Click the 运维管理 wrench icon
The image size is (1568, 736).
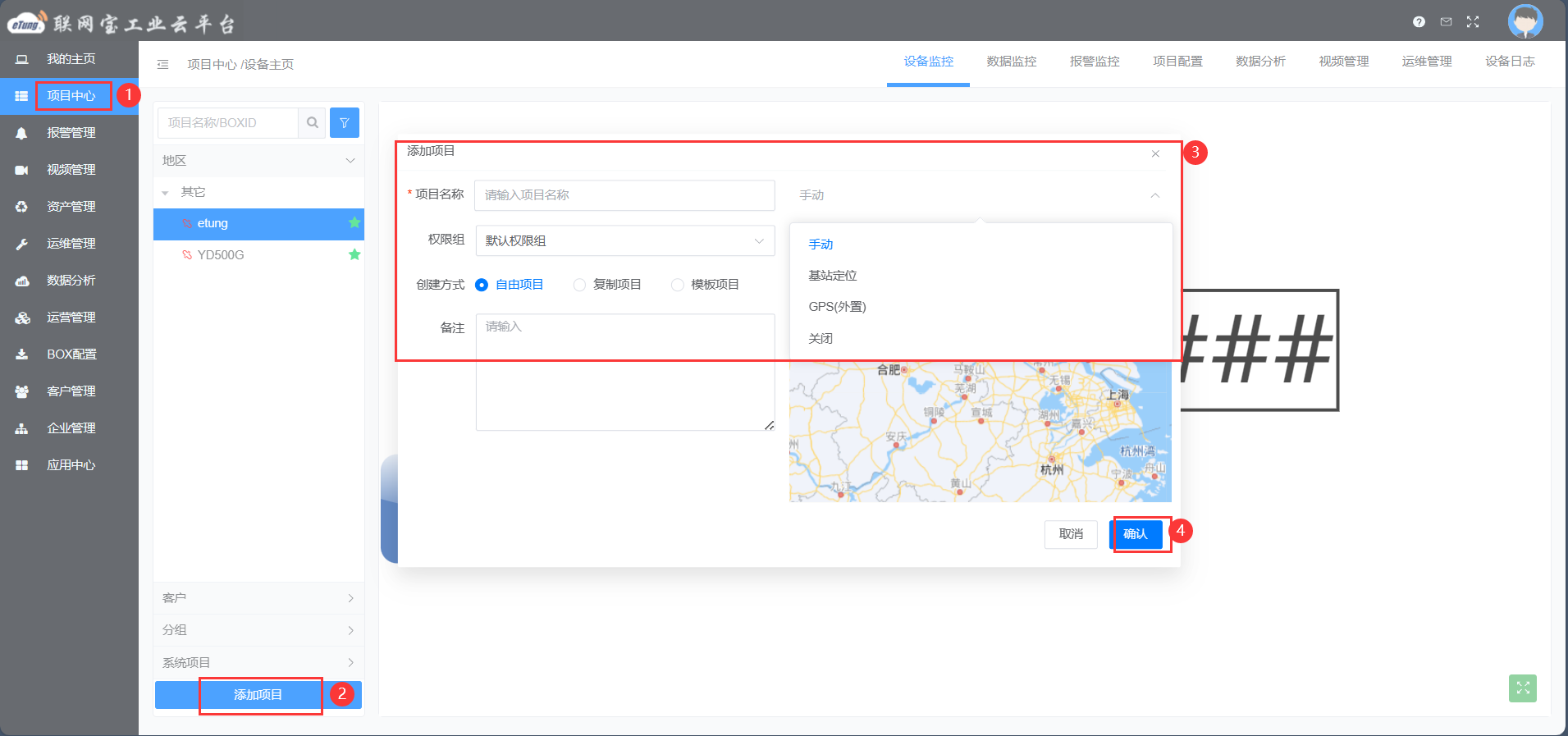[x=22, y=244]
